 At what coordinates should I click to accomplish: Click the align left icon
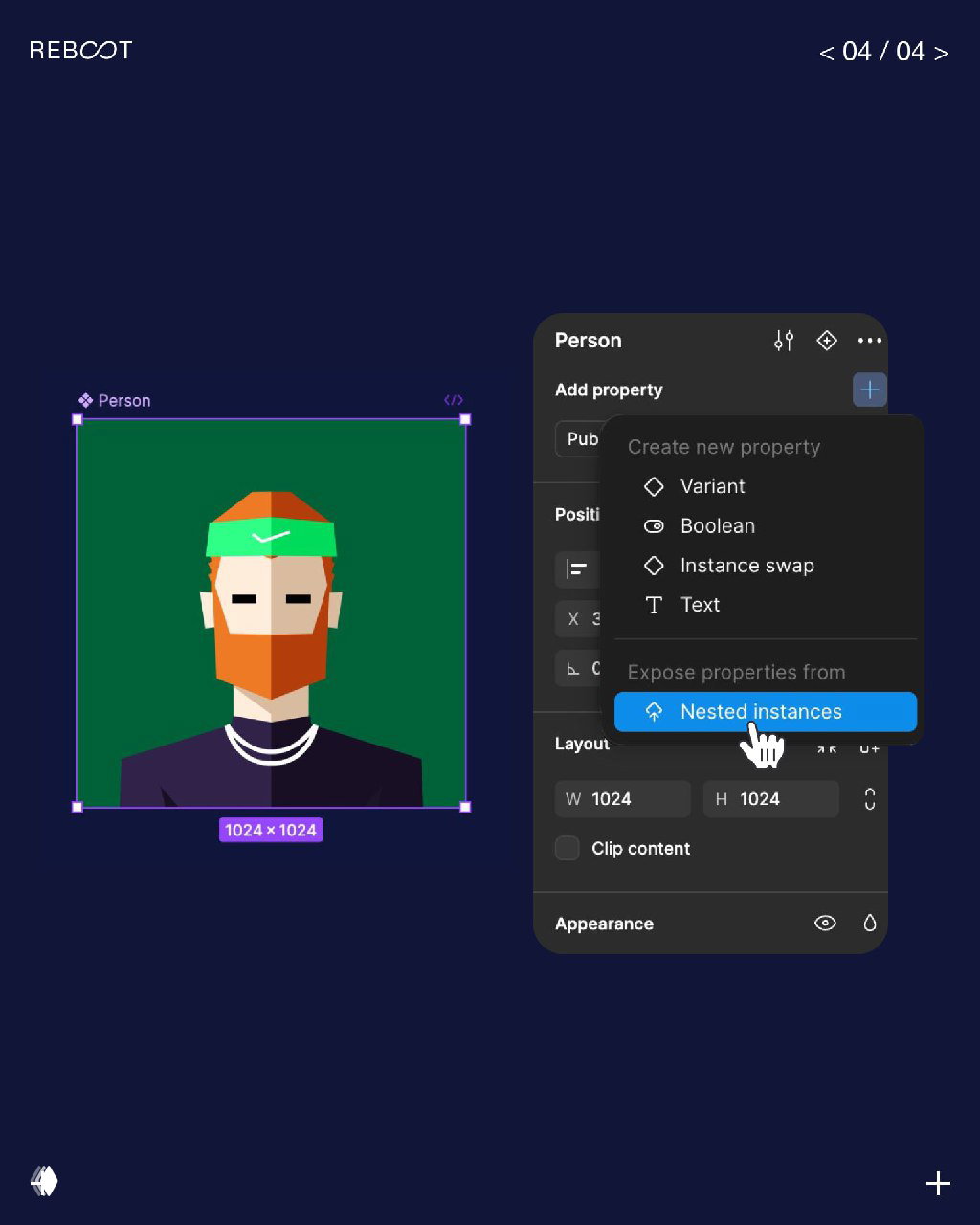(577, 569)
